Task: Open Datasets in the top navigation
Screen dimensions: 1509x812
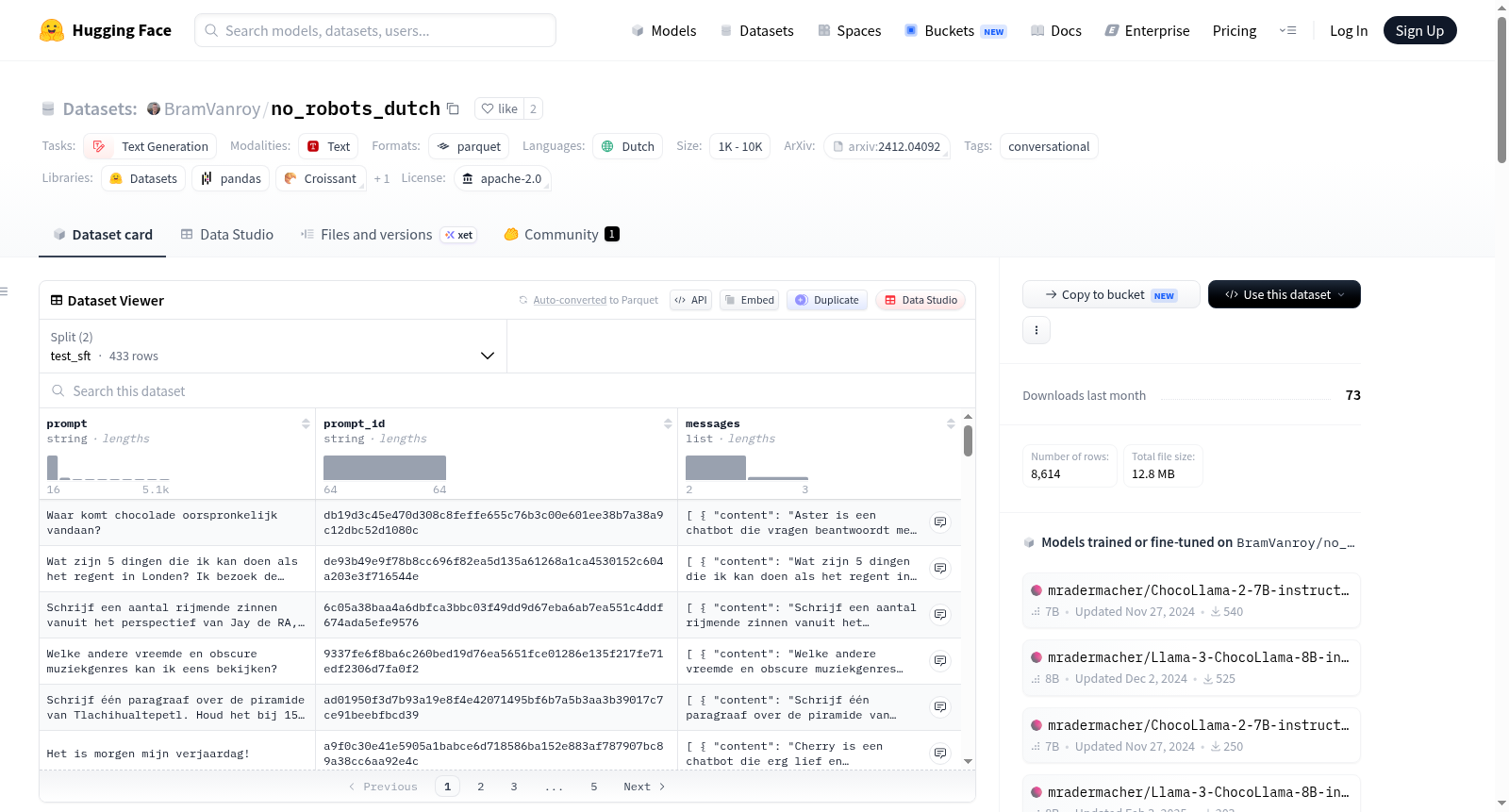Action: (756, 31)
